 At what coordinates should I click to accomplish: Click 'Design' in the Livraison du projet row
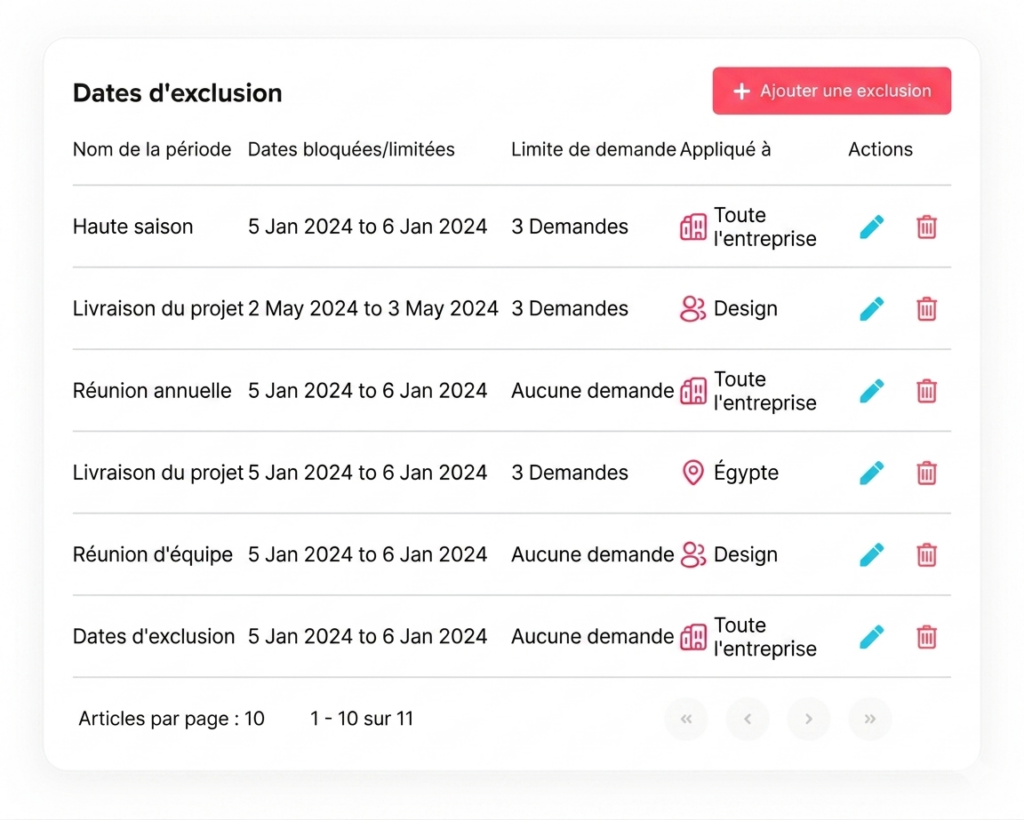[x=746, y=308]
